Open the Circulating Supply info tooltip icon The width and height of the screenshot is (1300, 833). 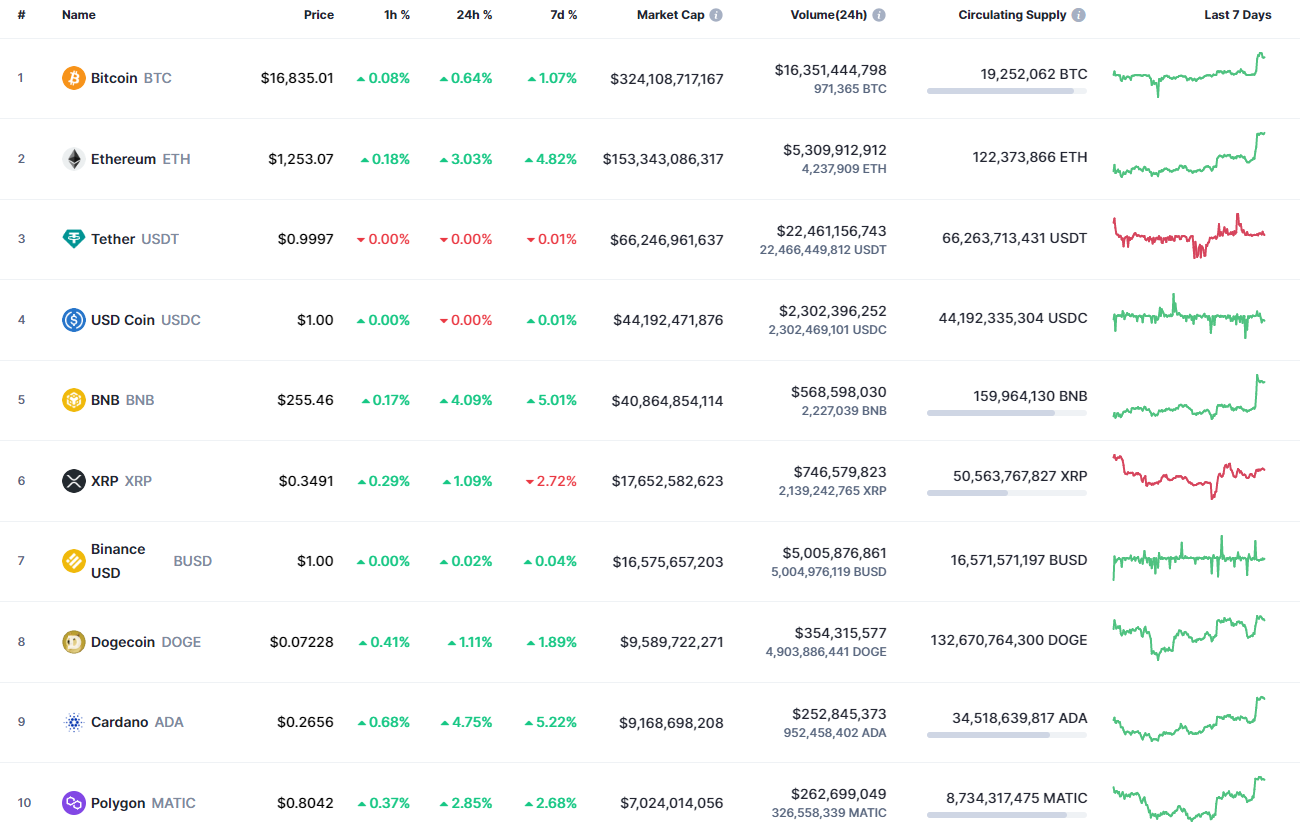(1077, 14)
